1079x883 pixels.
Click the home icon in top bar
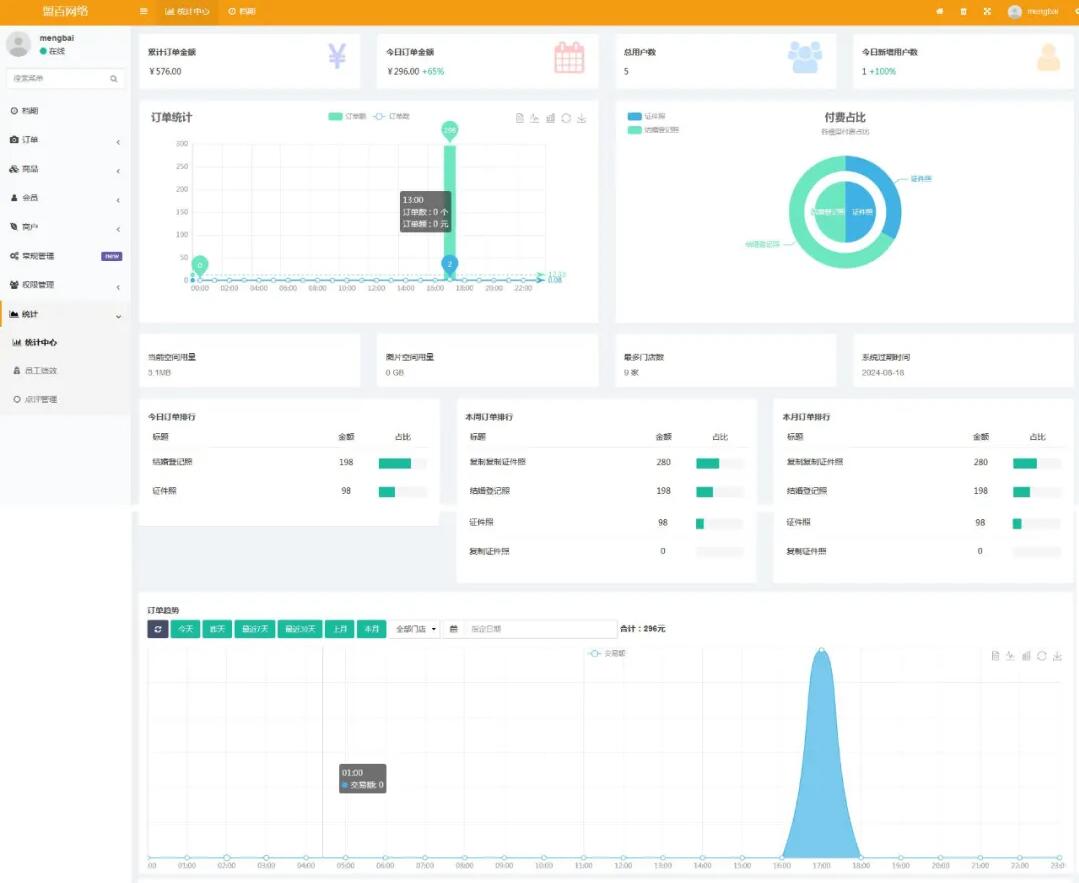click(939, 11)
